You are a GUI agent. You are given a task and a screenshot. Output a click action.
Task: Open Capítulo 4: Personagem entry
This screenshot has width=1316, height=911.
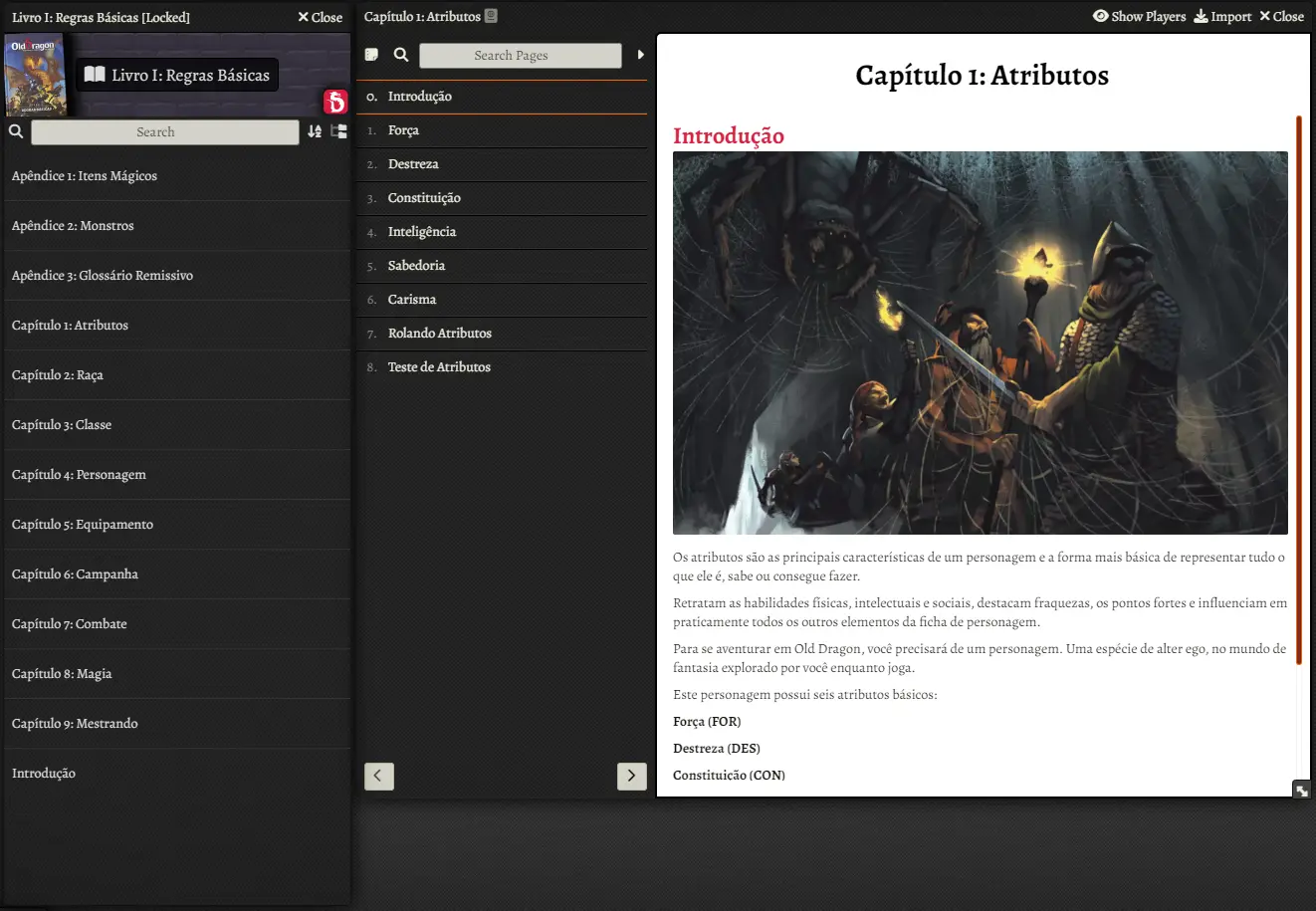click(177, 475)
